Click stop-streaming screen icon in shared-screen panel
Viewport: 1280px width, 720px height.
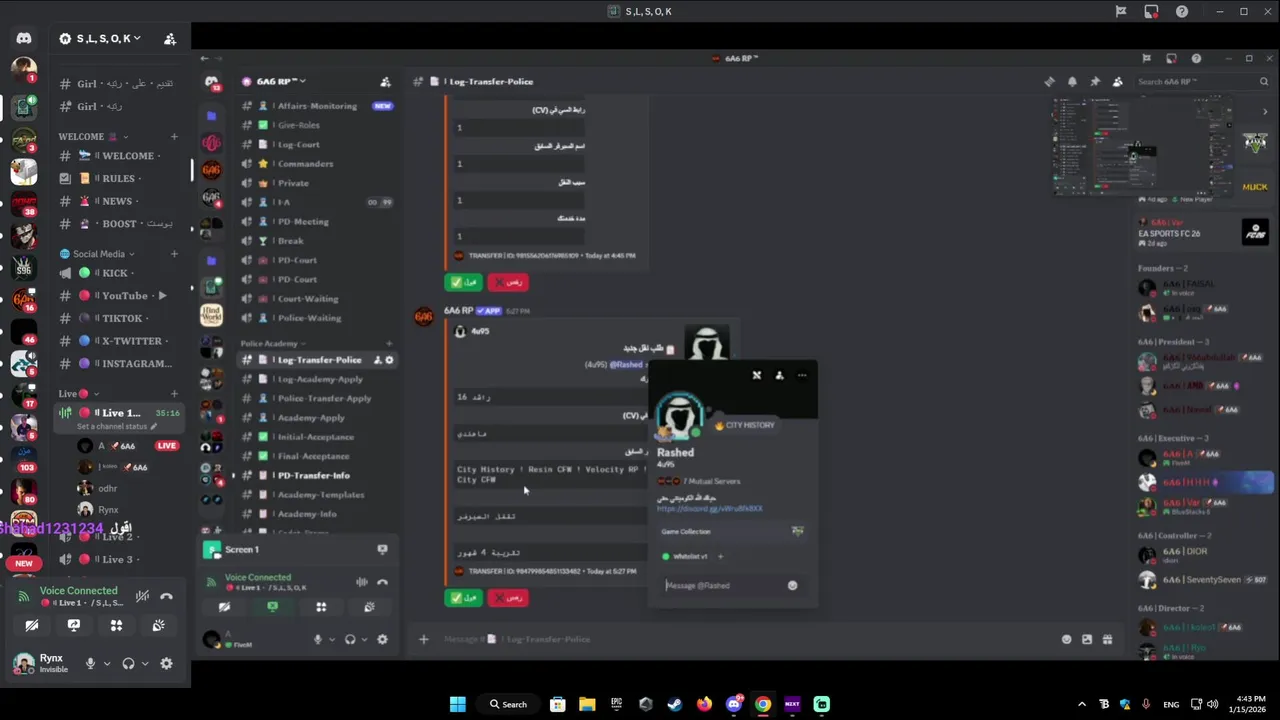[272, 607]
